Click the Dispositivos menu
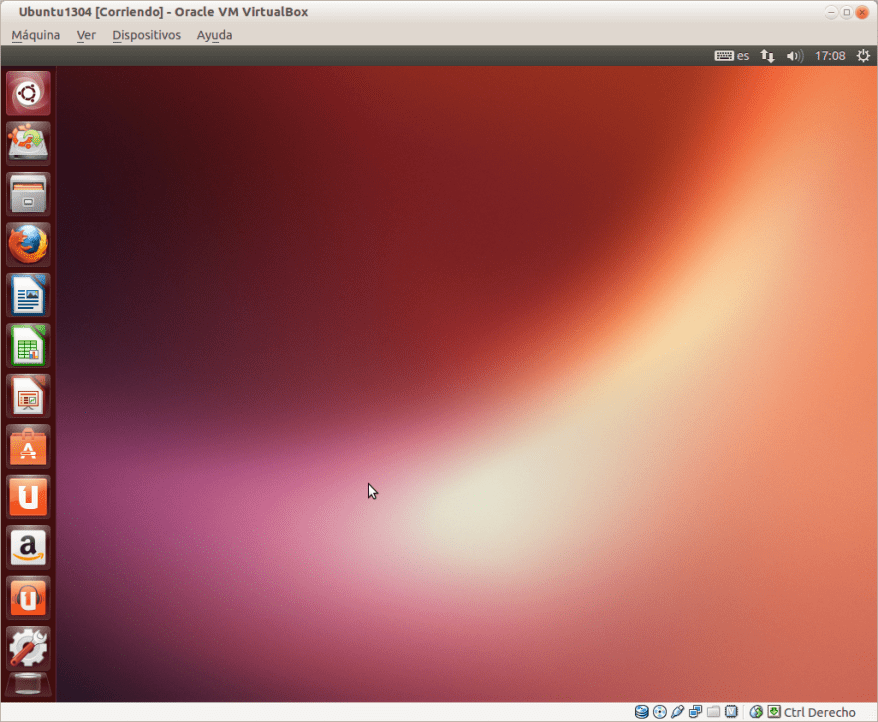This screenshot has height=722, width=878. tap(146, 35)
